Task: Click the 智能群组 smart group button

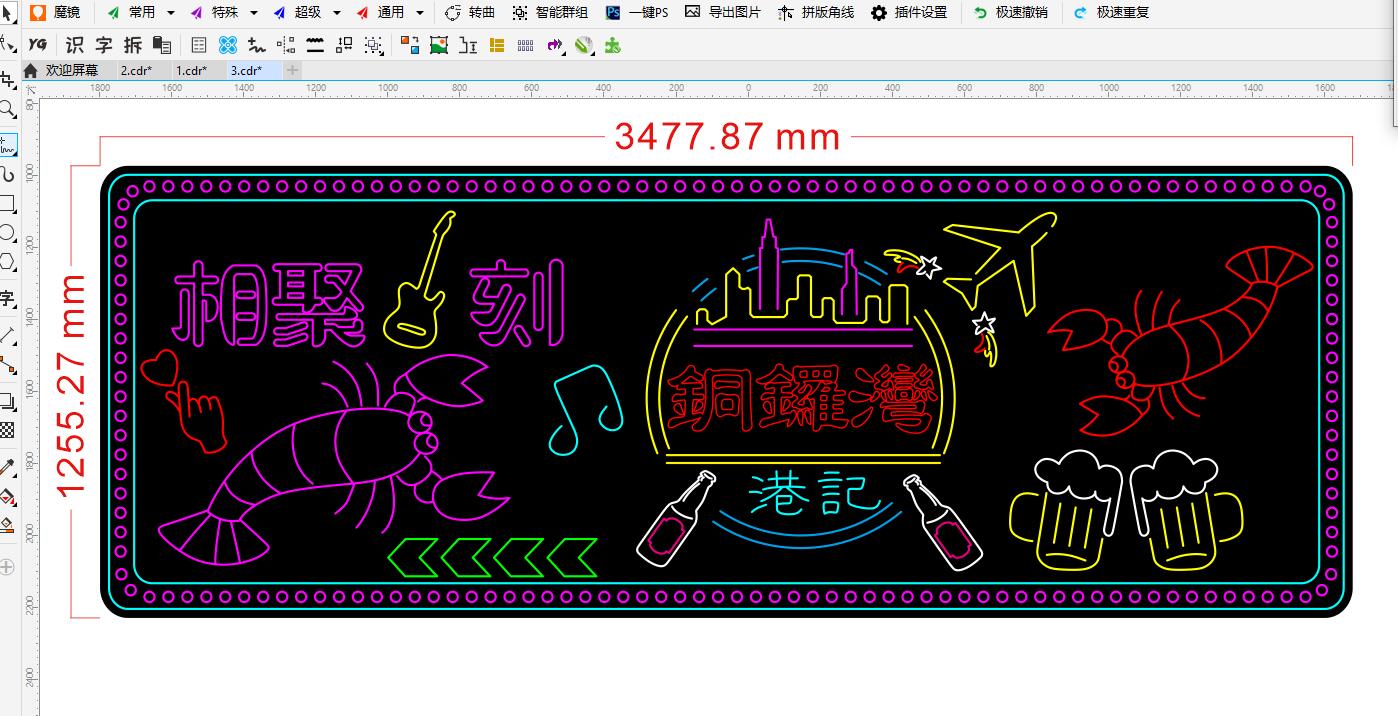Action: point(550,12)
